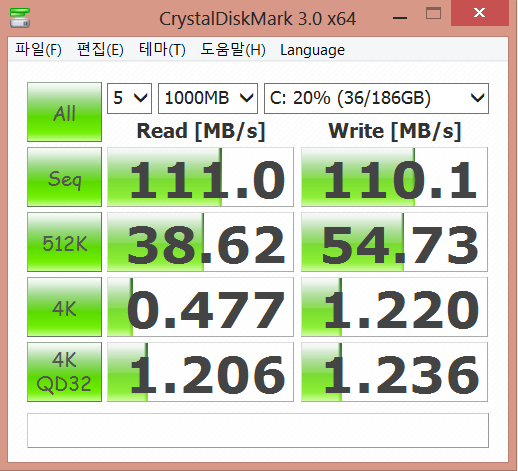Open the C: drive selection dropdown
Screen dimensions: 518x471
click(x=376, y=98)
